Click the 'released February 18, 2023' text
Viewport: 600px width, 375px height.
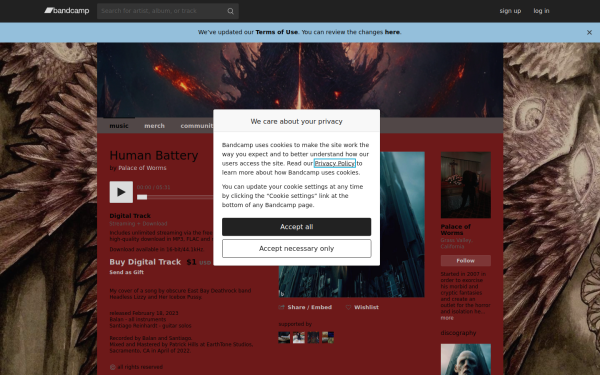tap(144, 313)
